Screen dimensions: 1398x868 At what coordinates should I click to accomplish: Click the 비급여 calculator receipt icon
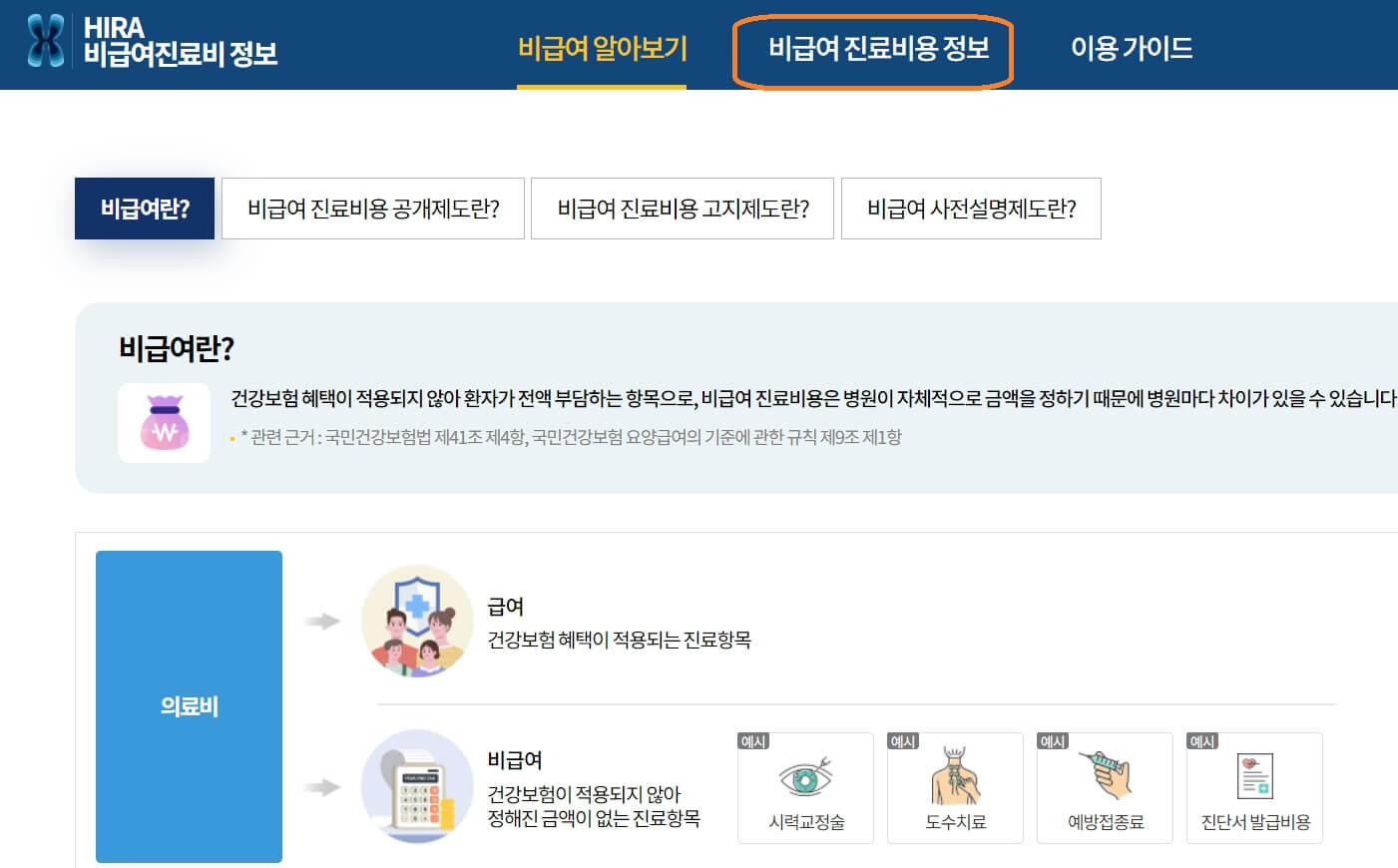pyautogui.click(x=417, y=787)
